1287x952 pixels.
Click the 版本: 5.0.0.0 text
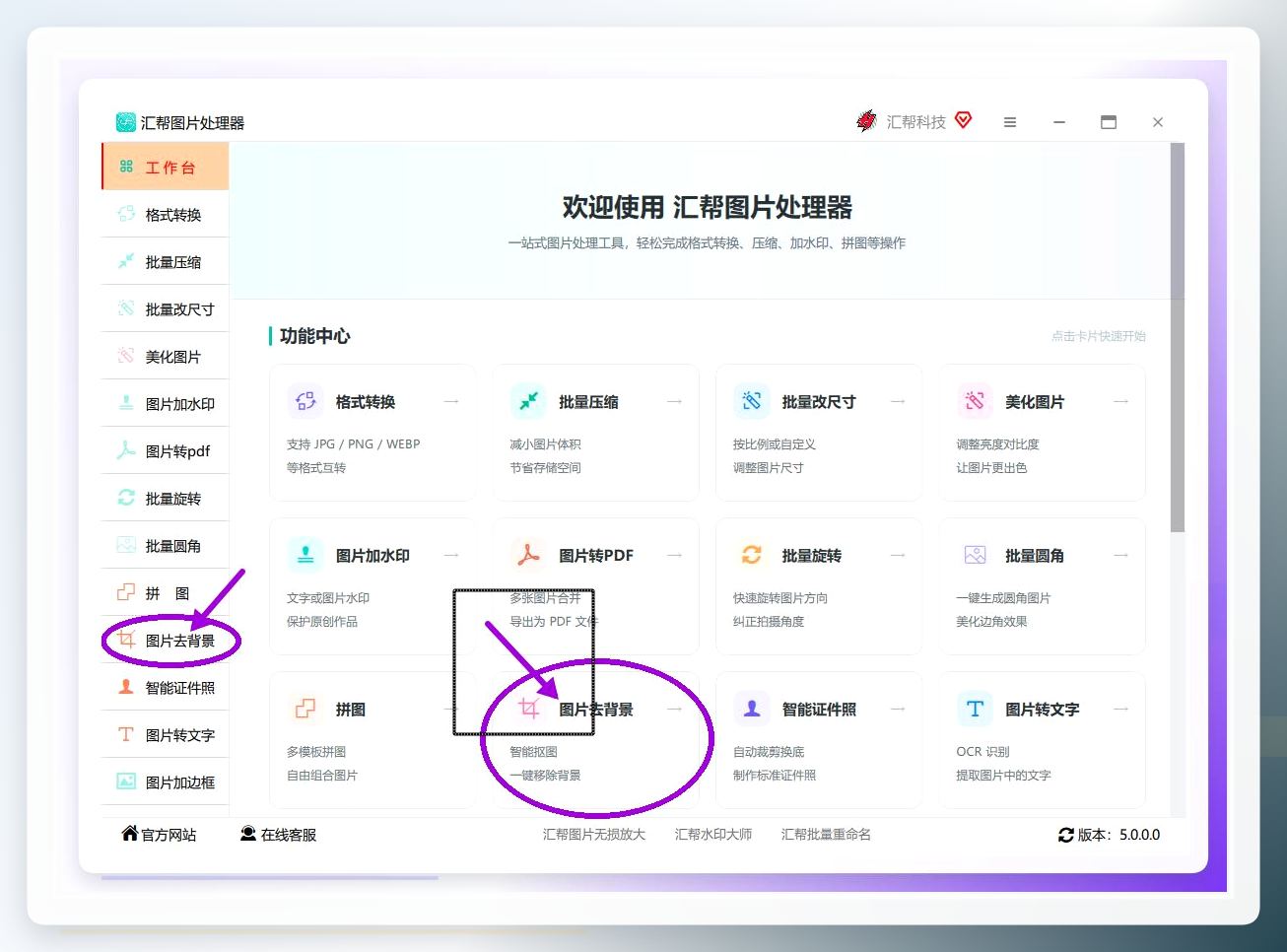(1118, 835)
